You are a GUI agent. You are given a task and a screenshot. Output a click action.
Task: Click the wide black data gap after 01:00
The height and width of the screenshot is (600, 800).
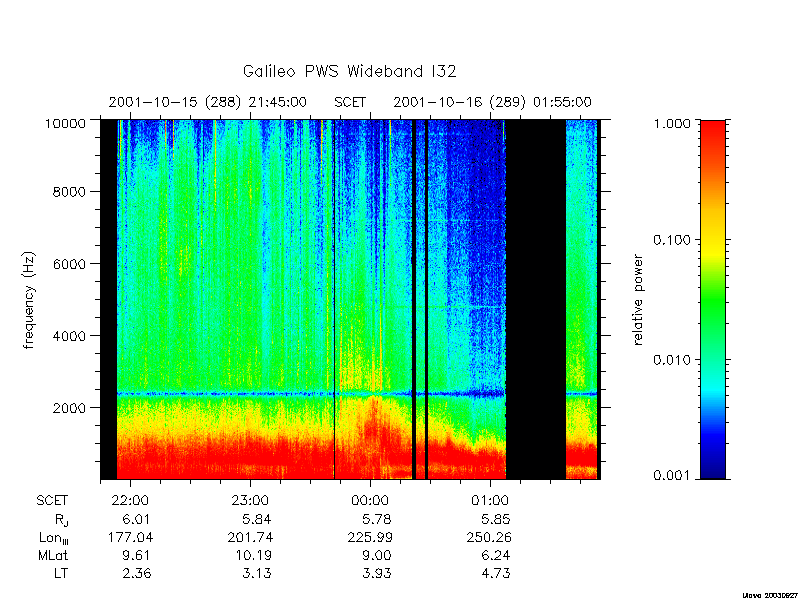[x=536, y=300]
